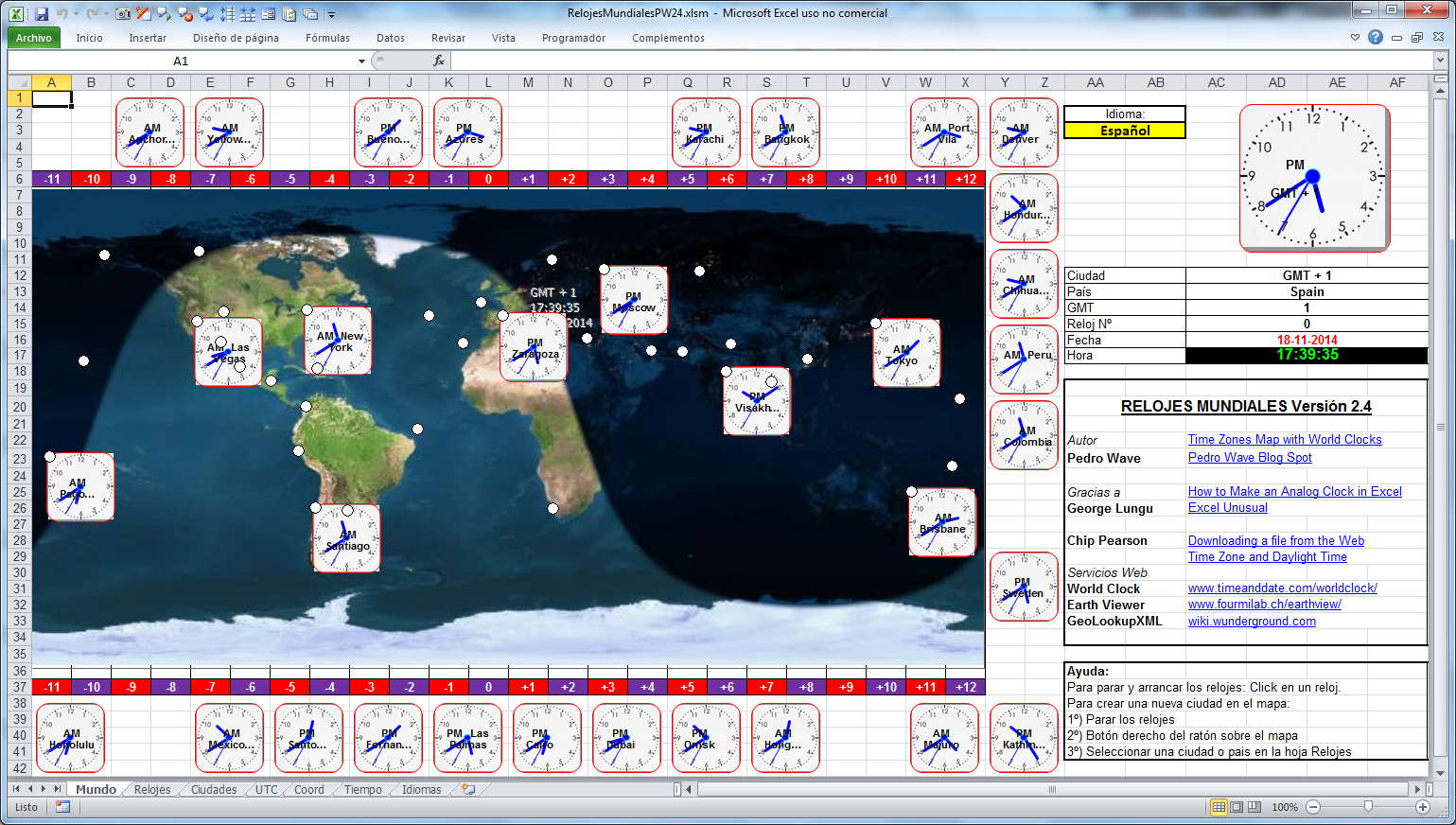Toggle the Moscow clock on the map
This screenshot has height=825, width=1456.
(x=633, y=300)
